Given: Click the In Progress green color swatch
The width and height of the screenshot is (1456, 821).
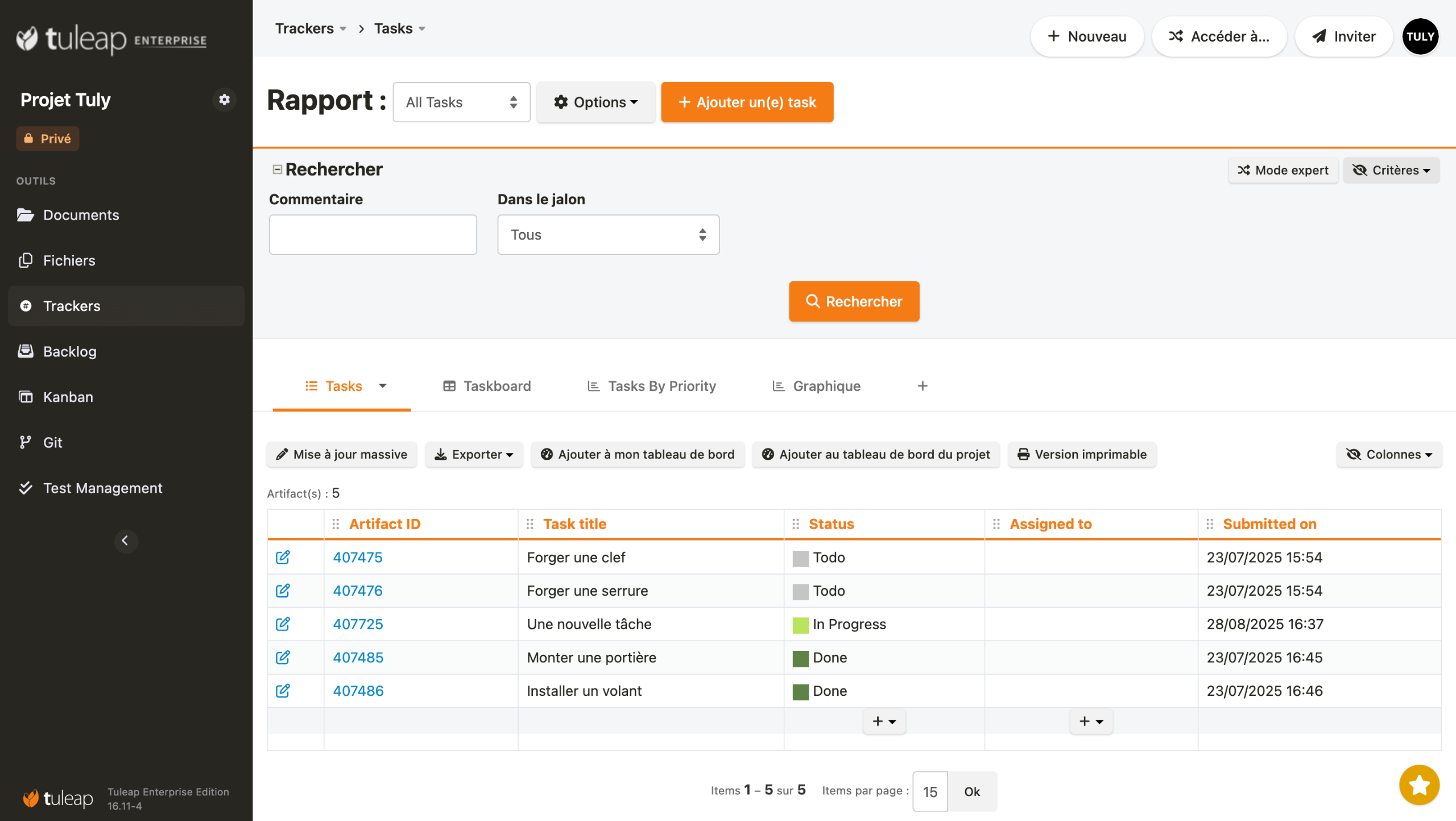Looking at the screenshot, I should [800, 625].
